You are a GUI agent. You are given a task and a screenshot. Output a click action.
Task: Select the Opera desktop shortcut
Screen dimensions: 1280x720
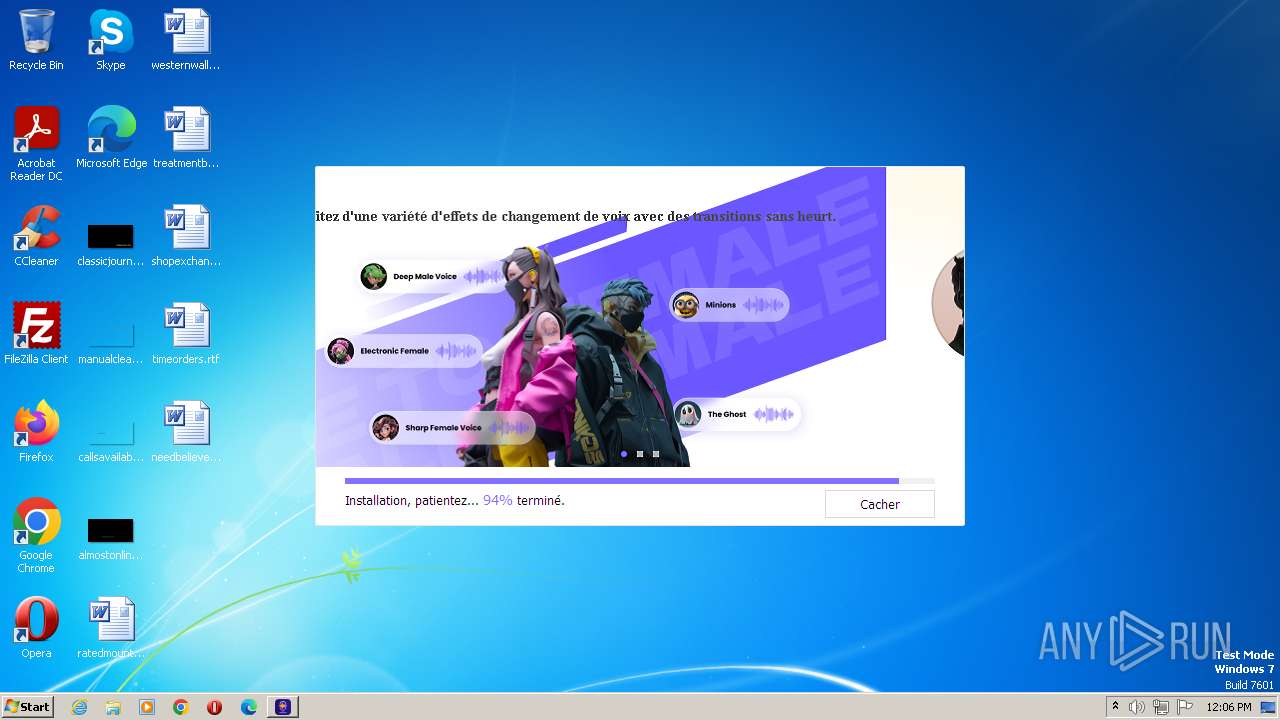tap(36, 628)
